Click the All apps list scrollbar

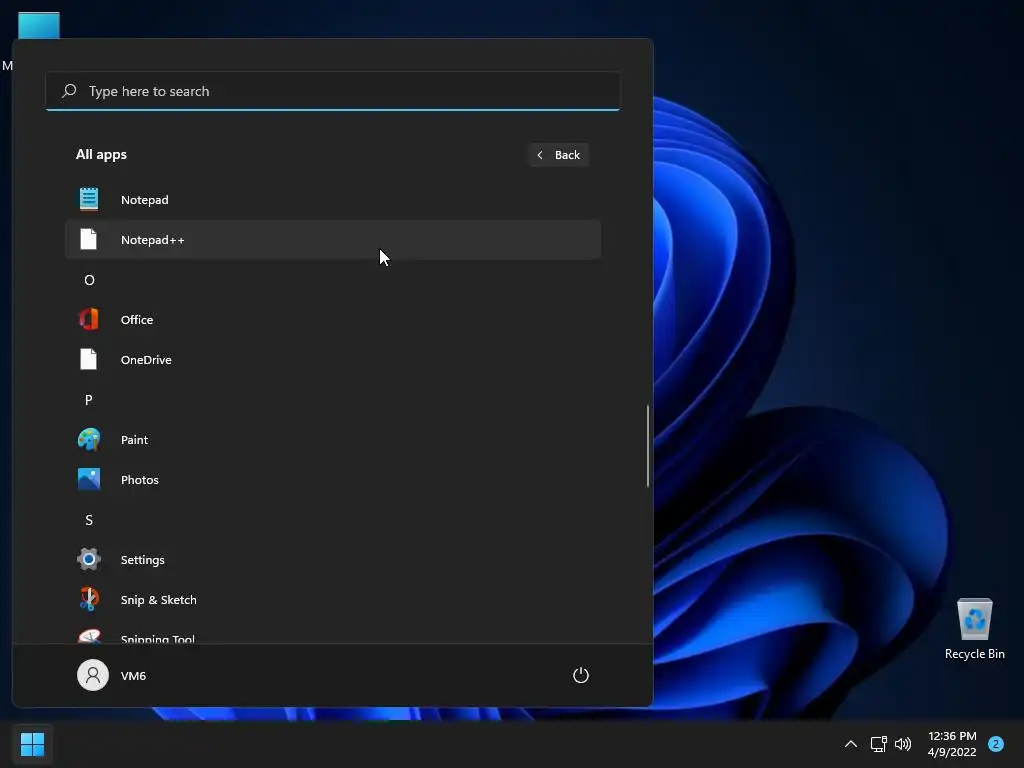coord(648,446)
